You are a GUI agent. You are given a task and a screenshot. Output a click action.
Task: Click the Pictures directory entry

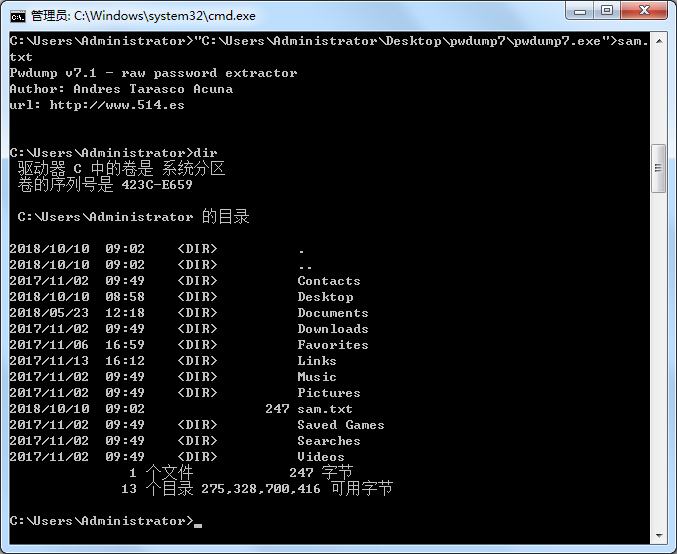tap(329, 393)
